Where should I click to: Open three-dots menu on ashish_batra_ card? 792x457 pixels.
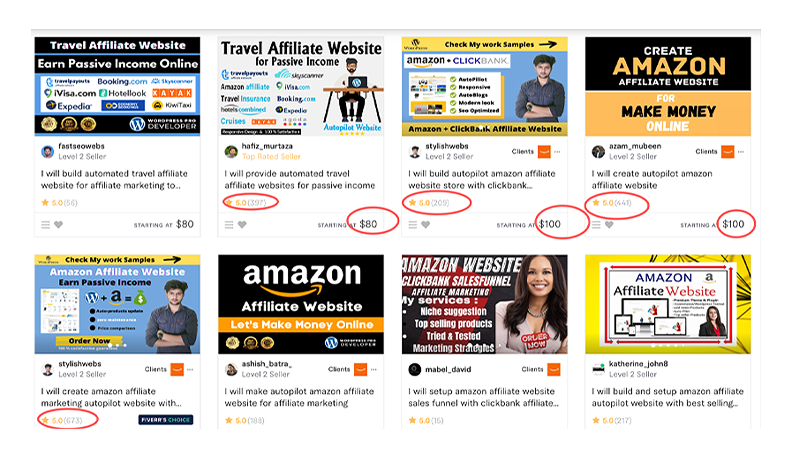[374, 369]
